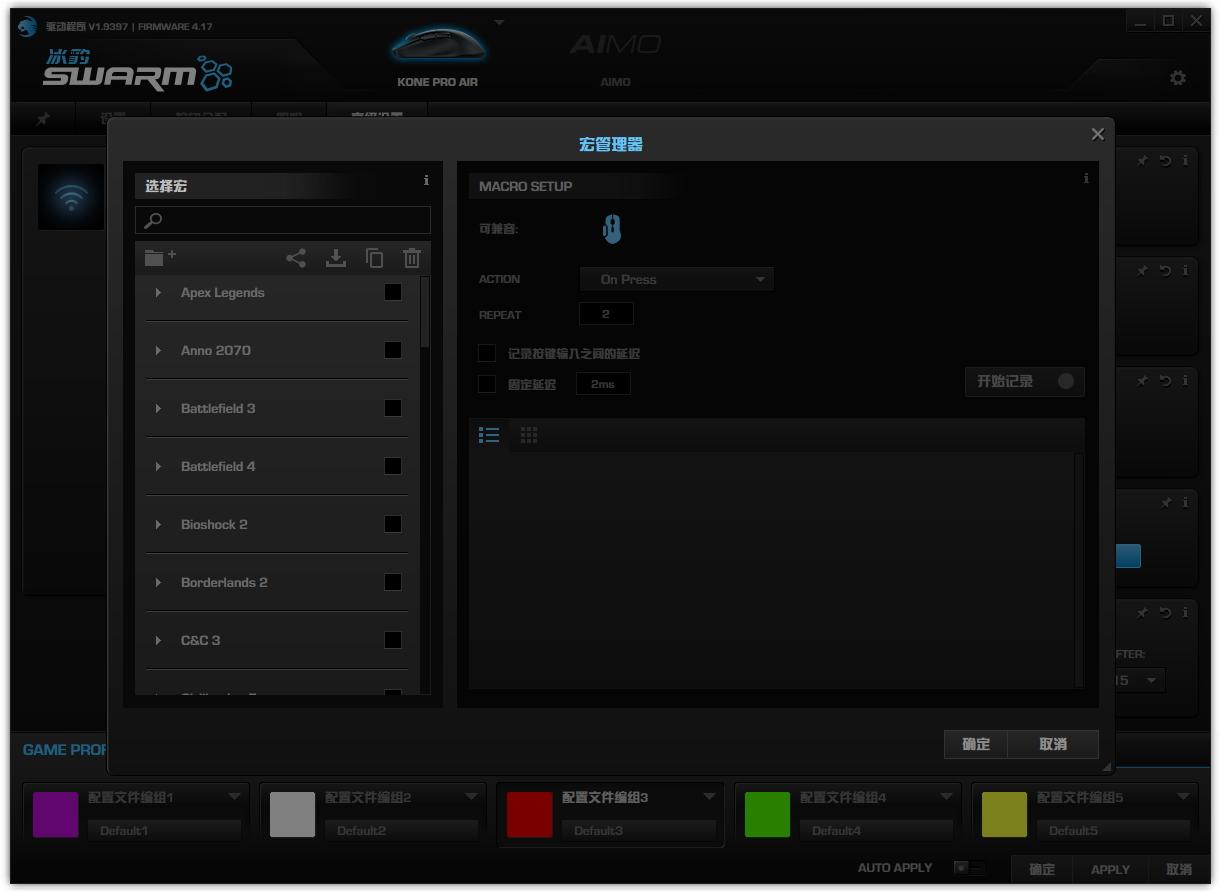
Task: Toggle the AUTO APPLY switch
Action: tap(968, 868)
